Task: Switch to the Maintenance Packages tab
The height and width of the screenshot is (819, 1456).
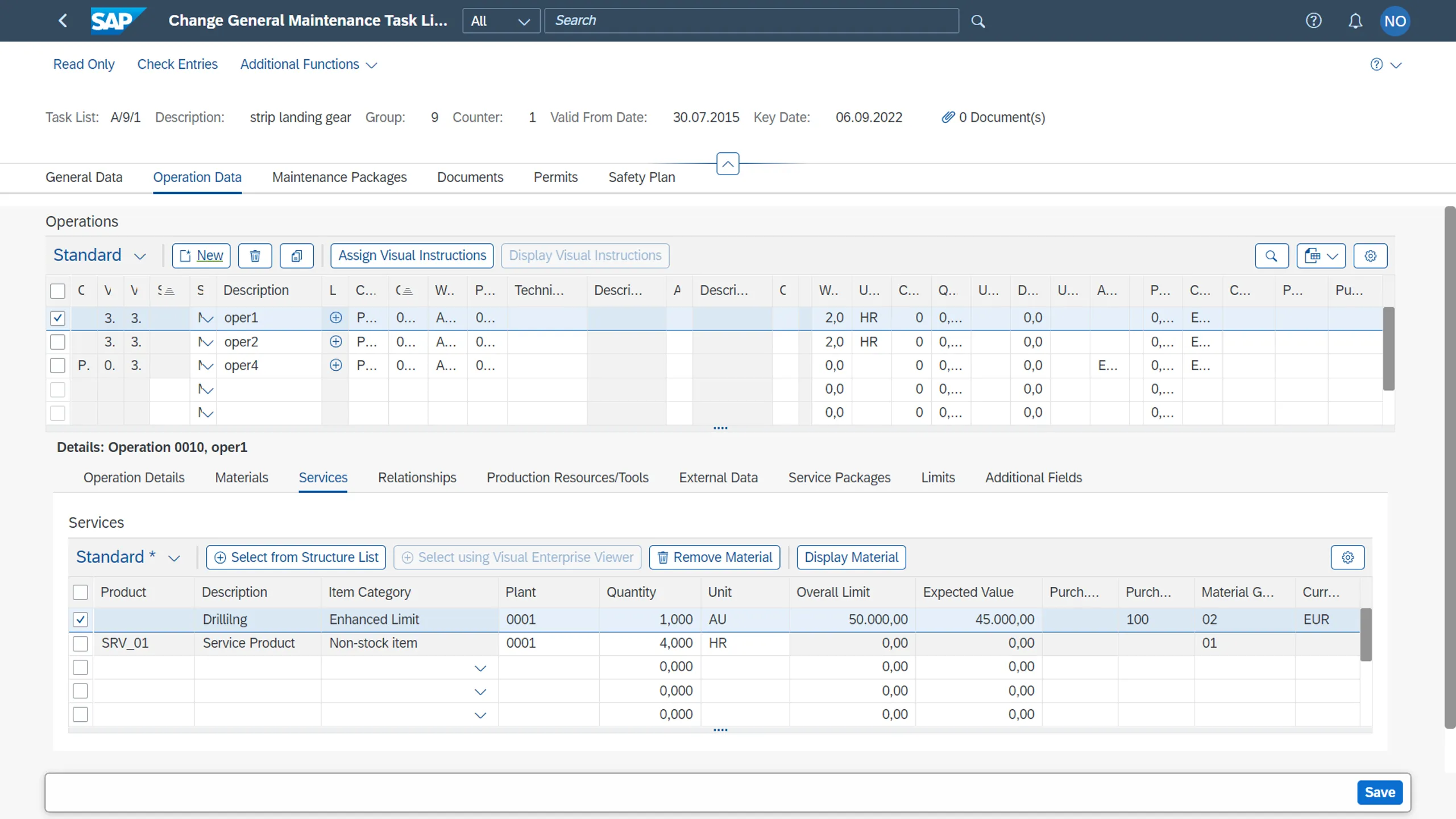Action: click(339, 177)
